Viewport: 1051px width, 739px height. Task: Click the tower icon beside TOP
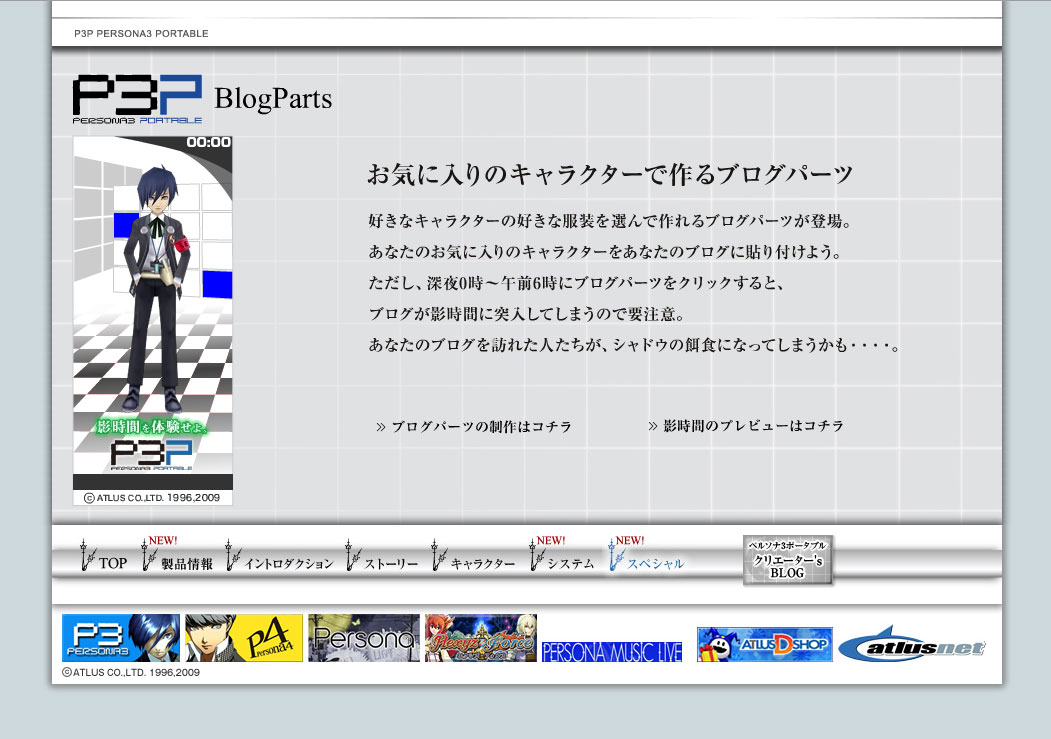(87, 555)
